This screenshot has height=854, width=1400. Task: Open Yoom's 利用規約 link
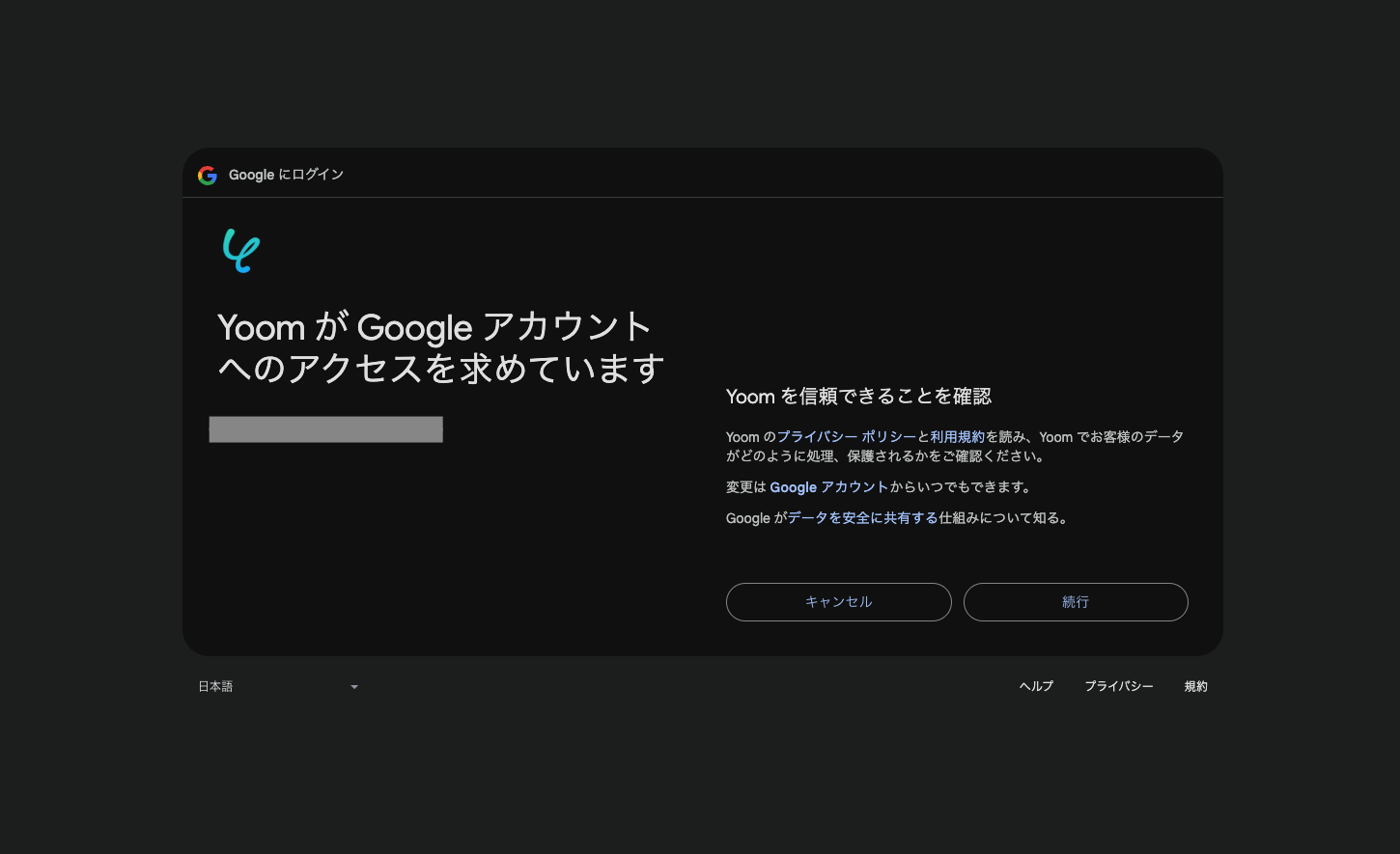957,437
